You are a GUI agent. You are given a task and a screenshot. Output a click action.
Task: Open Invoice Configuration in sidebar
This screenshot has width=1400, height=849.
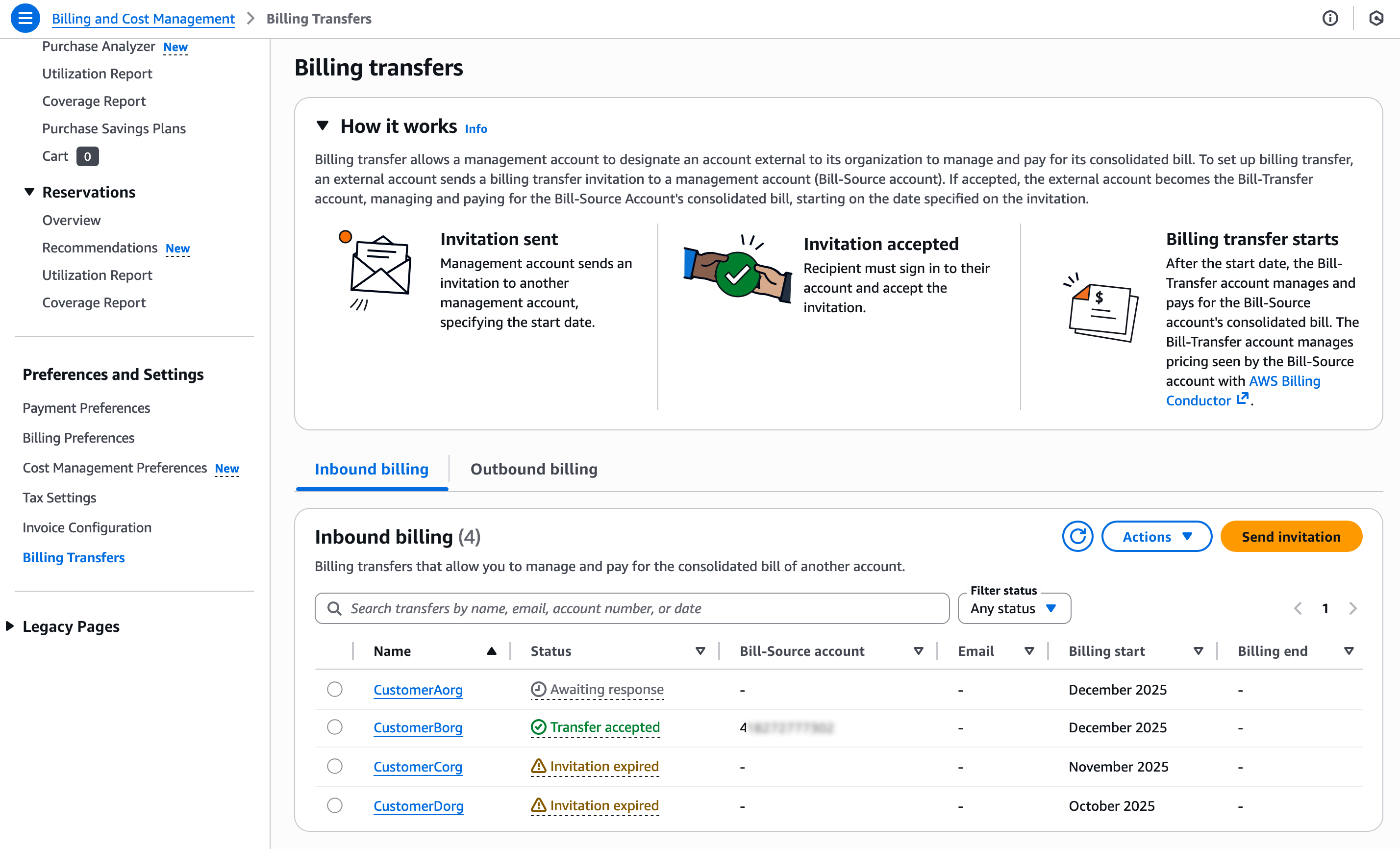click(x=87, y=527)
